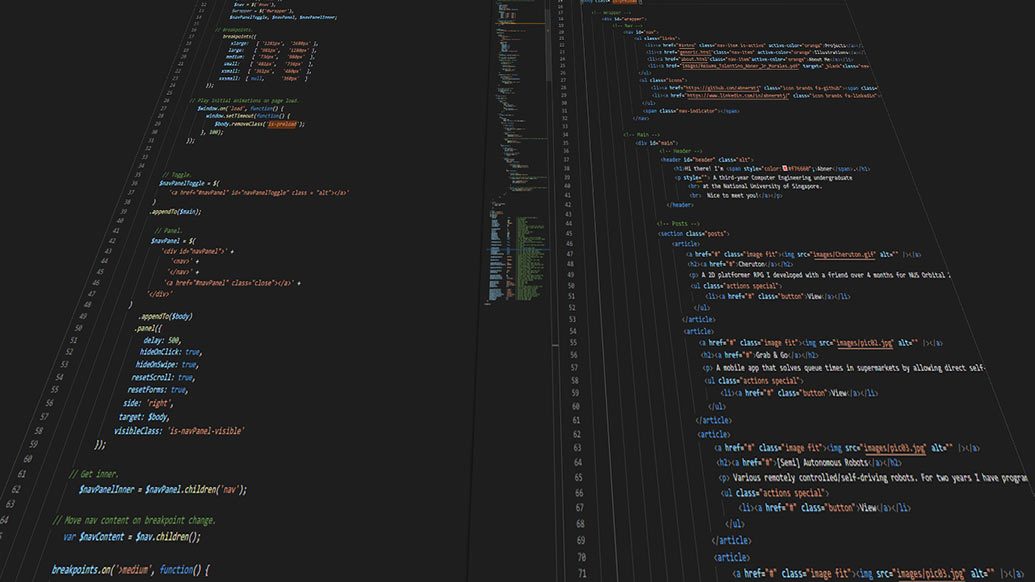Click '// Move nav content on breakpoint change.'
The image size is (1035, 582).
coord(134,521)
